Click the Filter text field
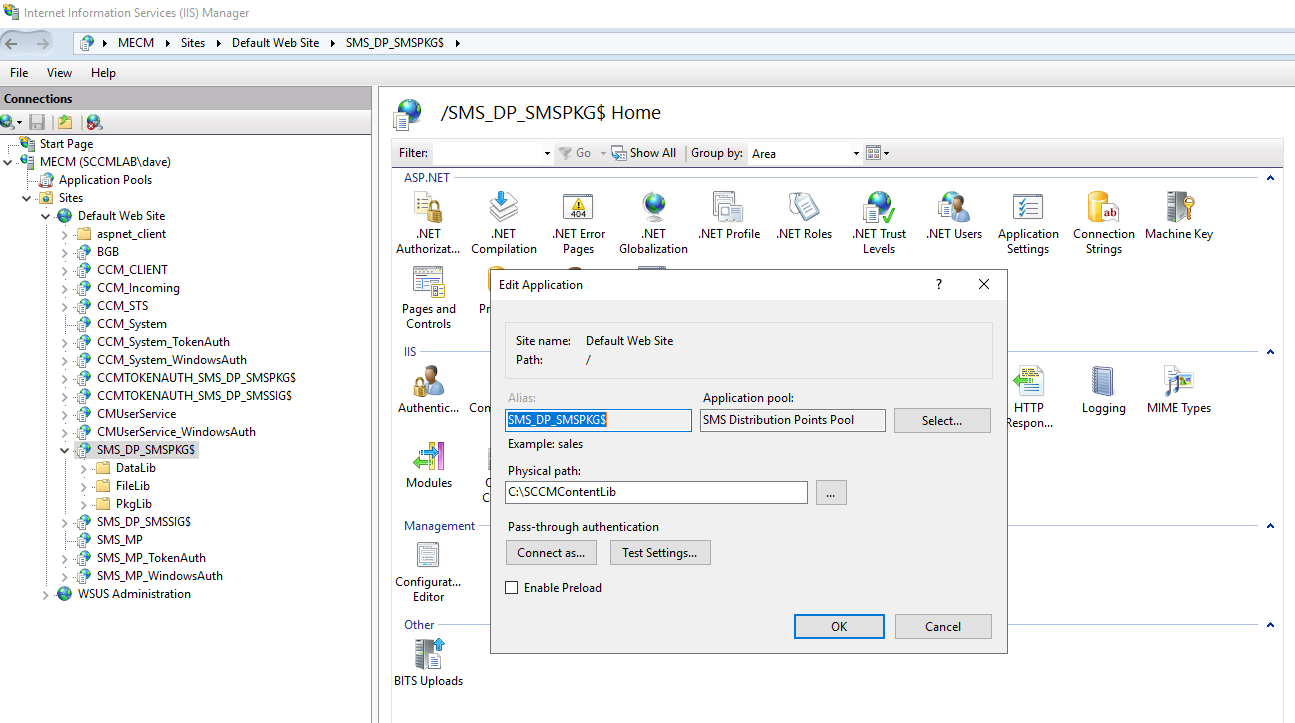 click(x=487, y=153)
